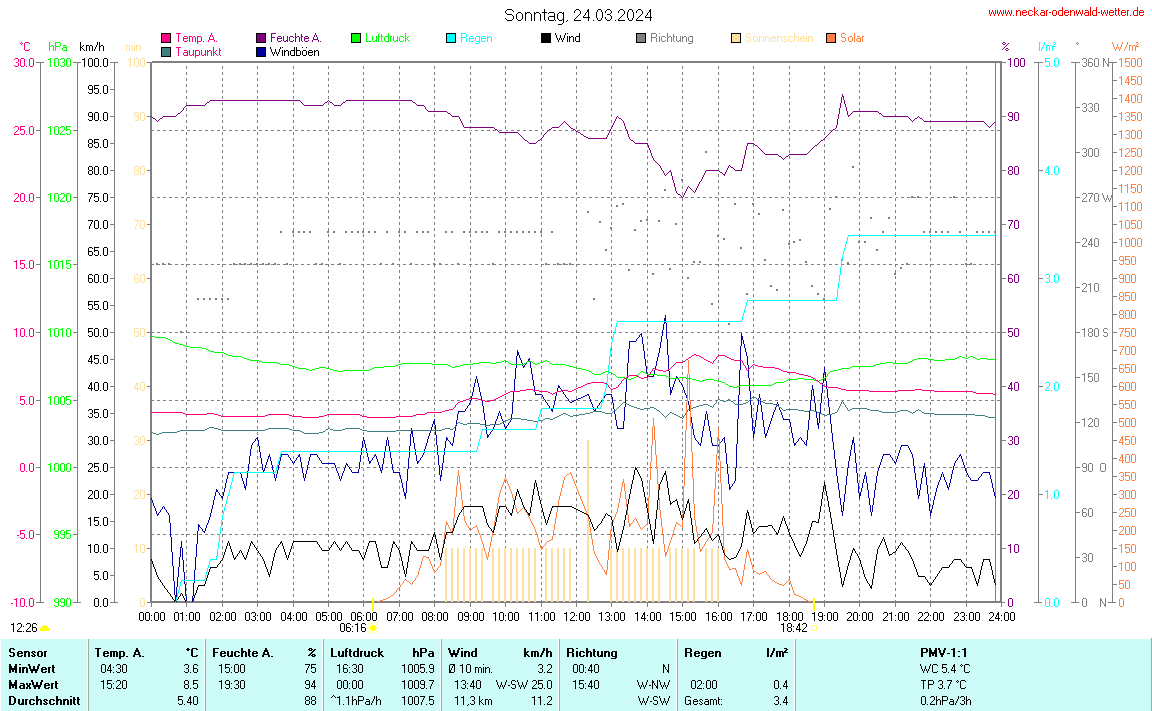Screen dimensions: 1152x711
Task: Click the pink Temp. A. legend square
Action: click(x=166, y=38)
